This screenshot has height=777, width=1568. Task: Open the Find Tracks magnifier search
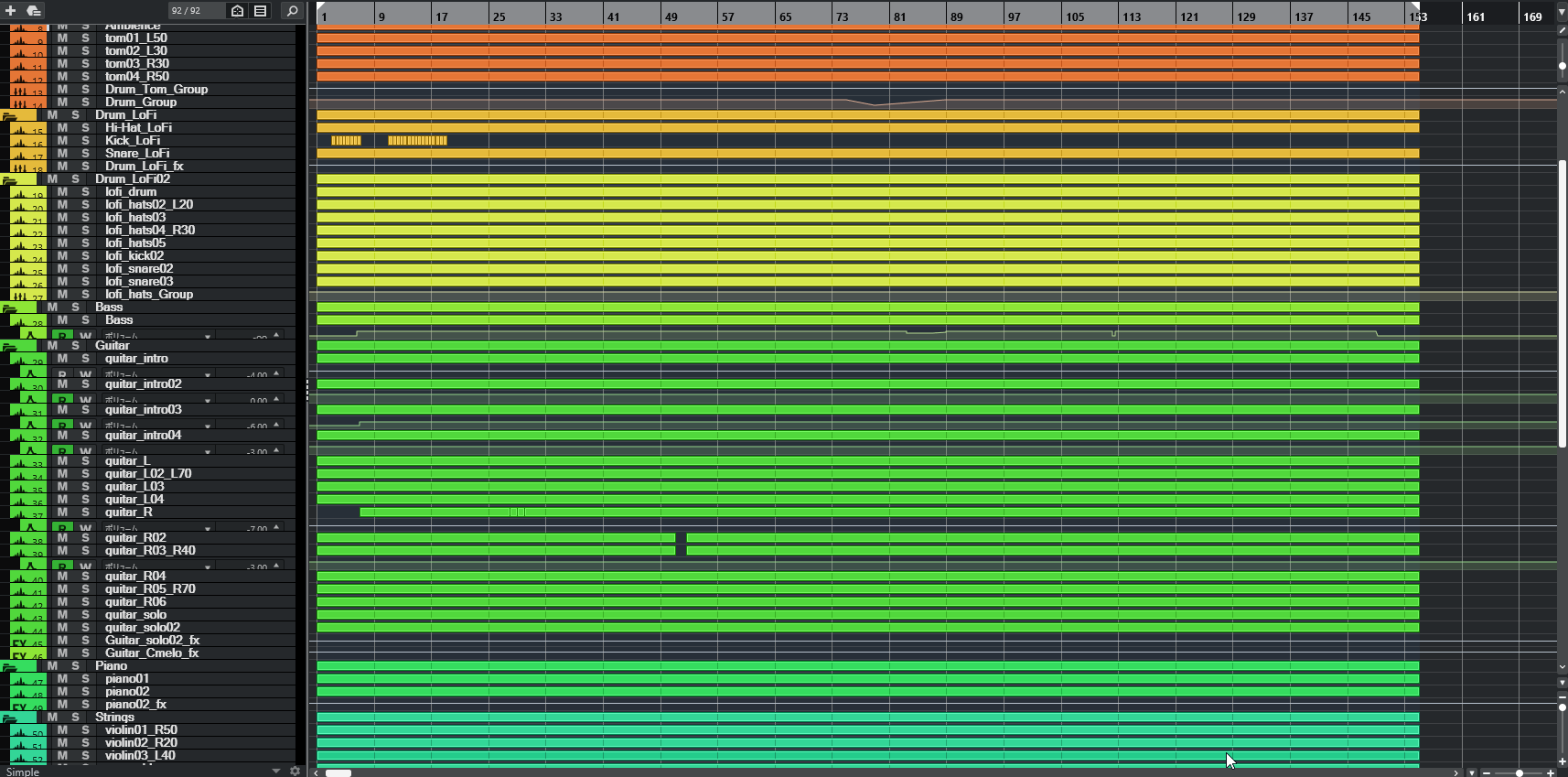coord(292,11)
